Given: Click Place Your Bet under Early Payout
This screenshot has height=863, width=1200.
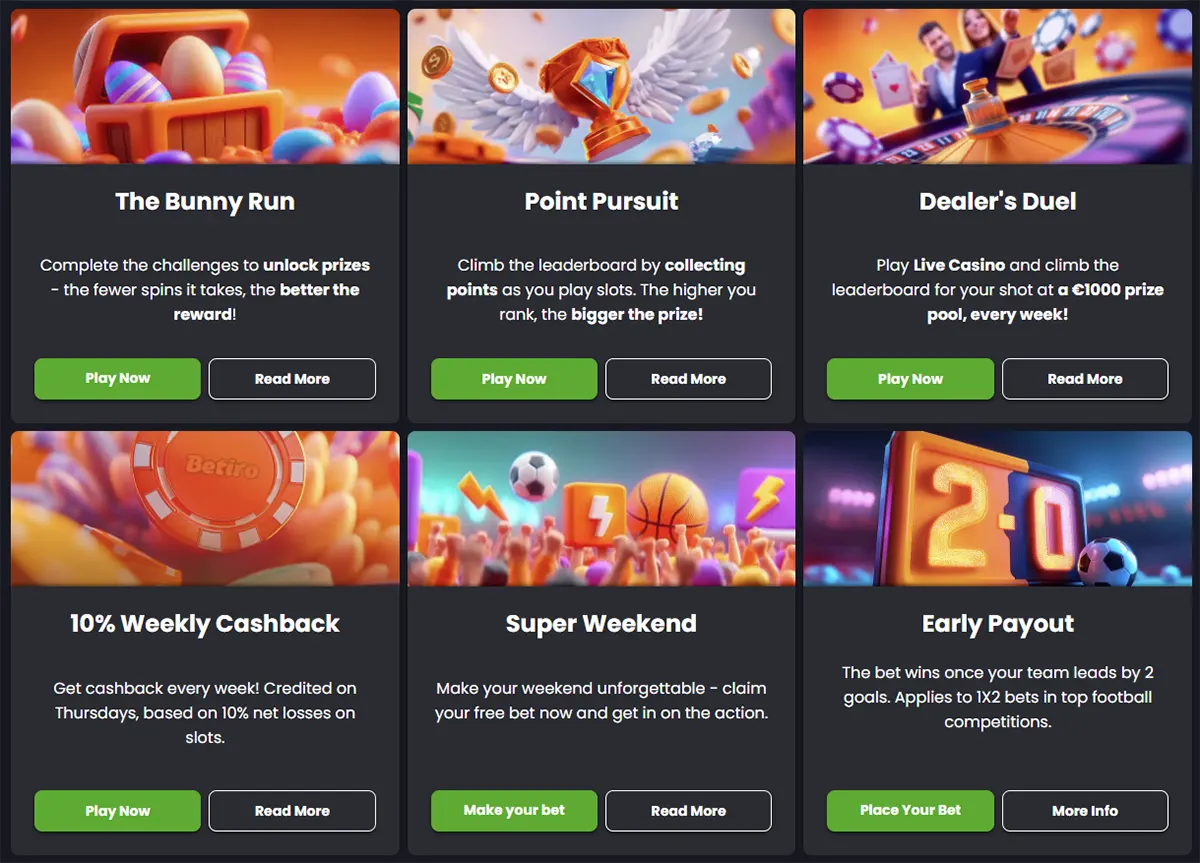Looking at the screenshot, I should [910, 811].
